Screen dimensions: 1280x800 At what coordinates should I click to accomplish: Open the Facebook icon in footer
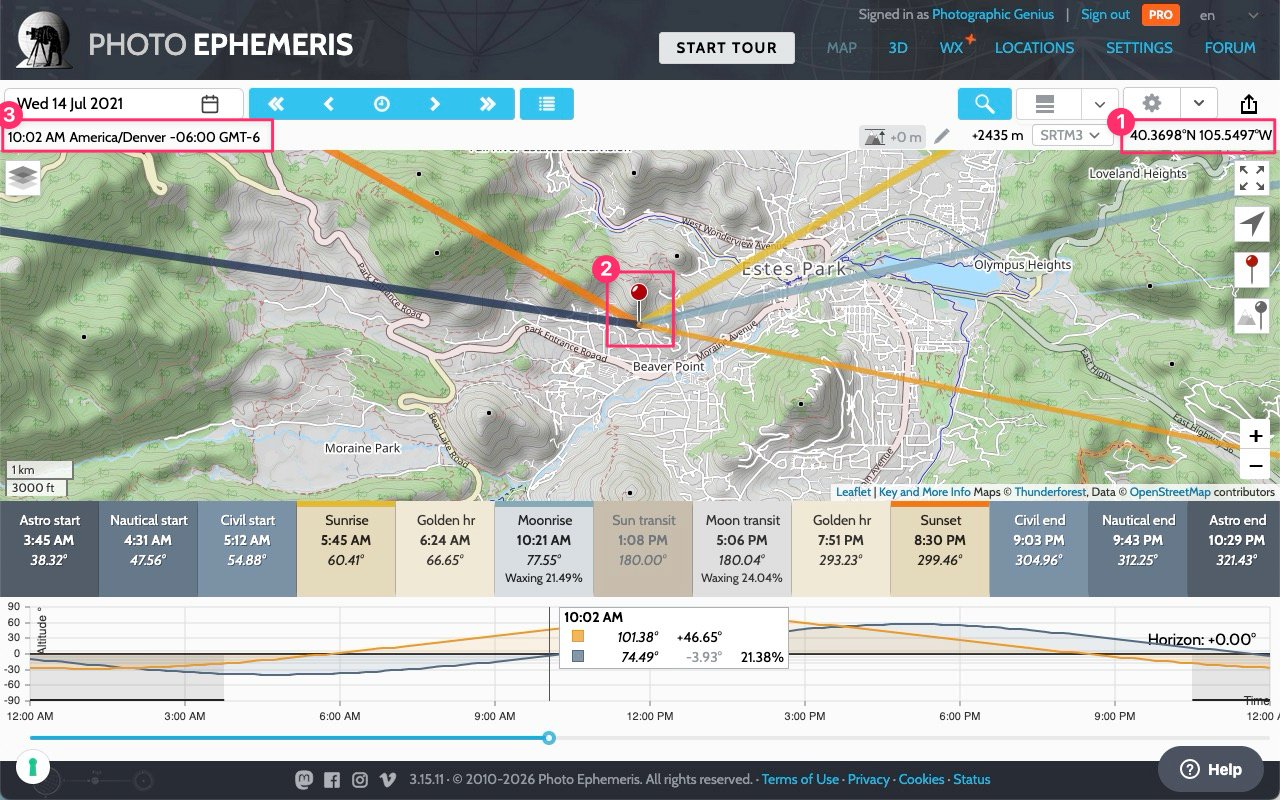(x=332, y=780)
